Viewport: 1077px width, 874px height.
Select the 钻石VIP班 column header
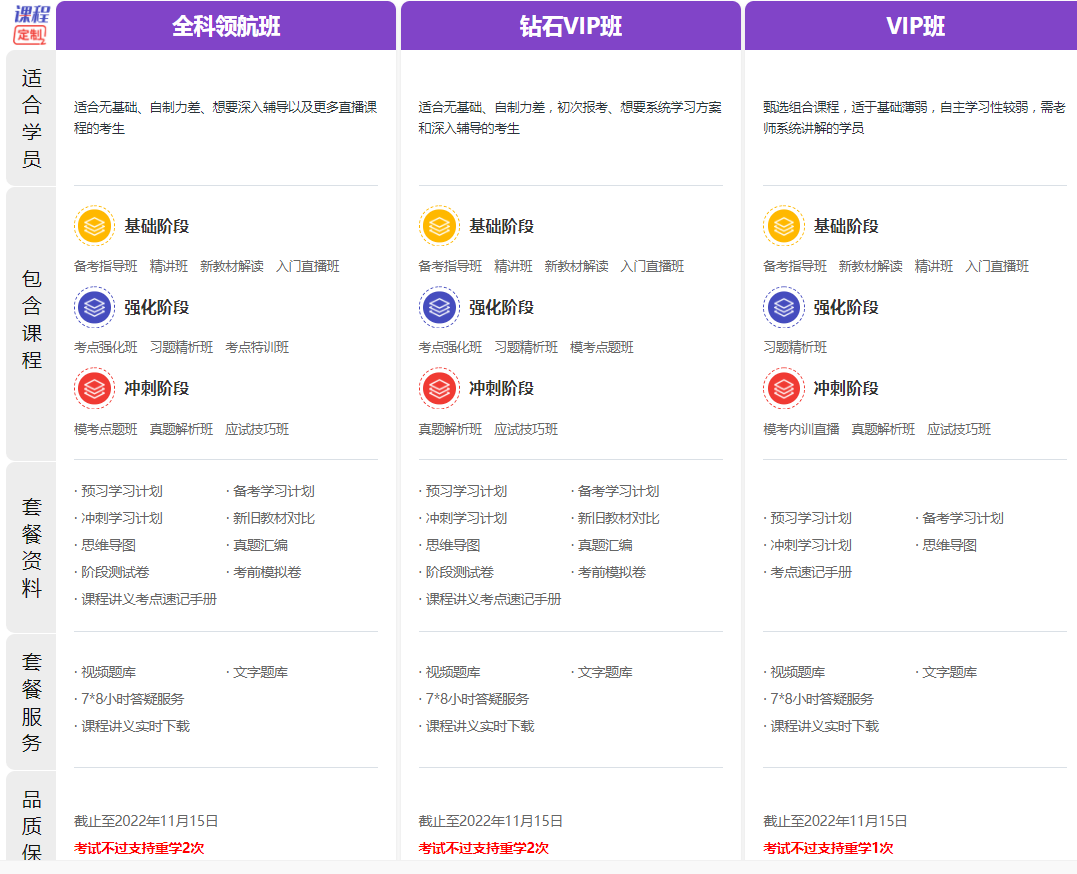[571, 25]
